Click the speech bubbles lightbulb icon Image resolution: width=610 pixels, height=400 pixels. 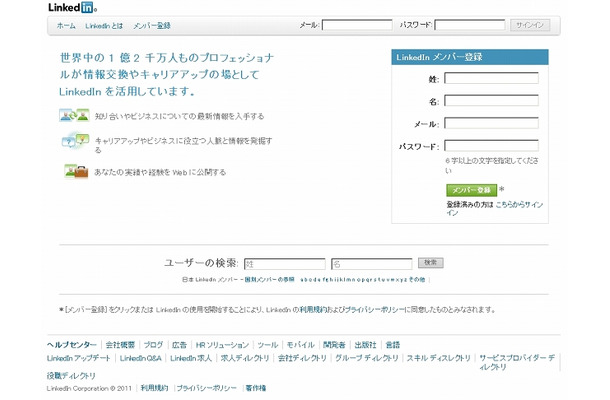click(75, 140)
